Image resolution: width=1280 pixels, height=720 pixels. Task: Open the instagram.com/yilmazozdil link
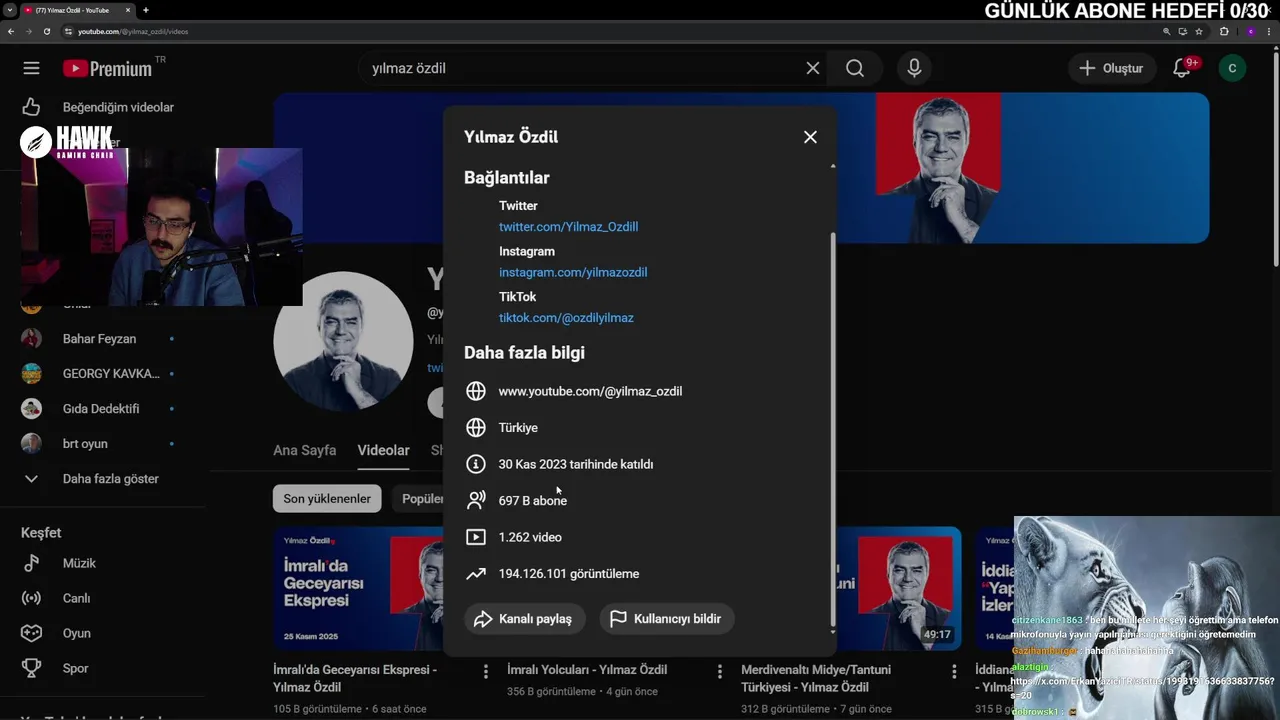(573, 272)
